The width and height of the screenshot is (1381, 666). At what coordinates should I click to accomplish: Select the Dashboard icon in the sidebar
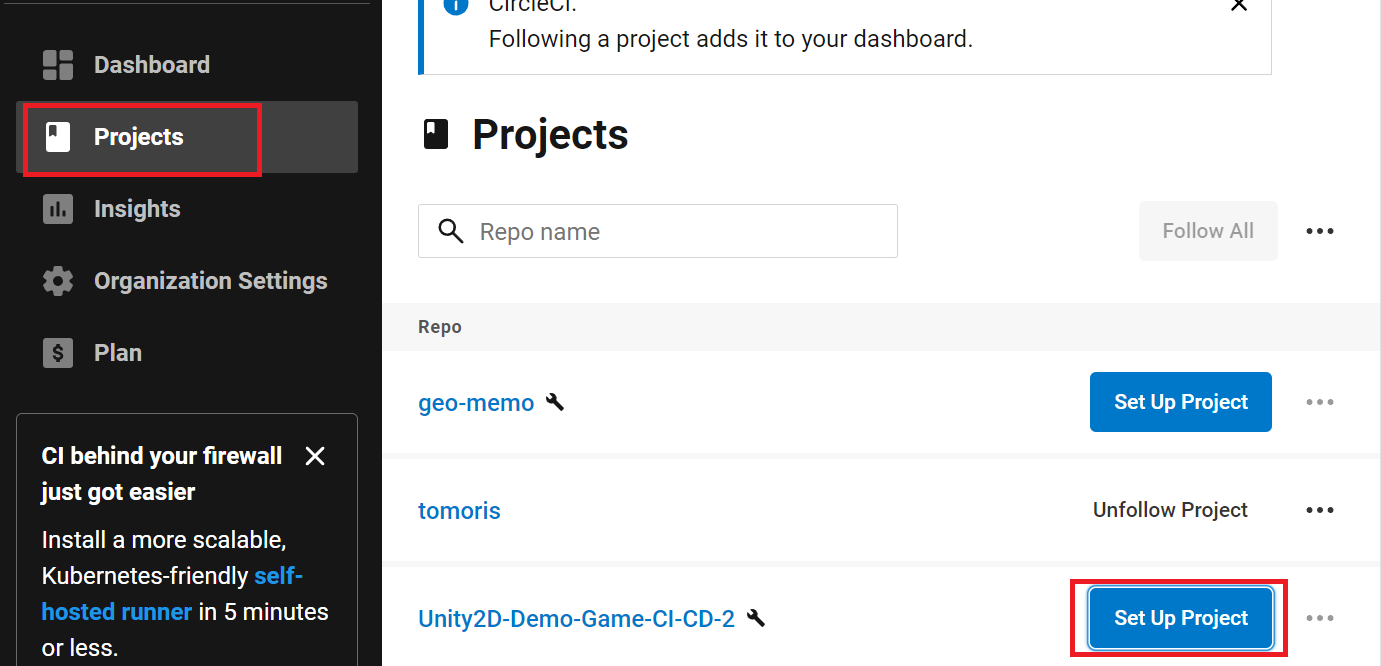(x=57, y=64)
